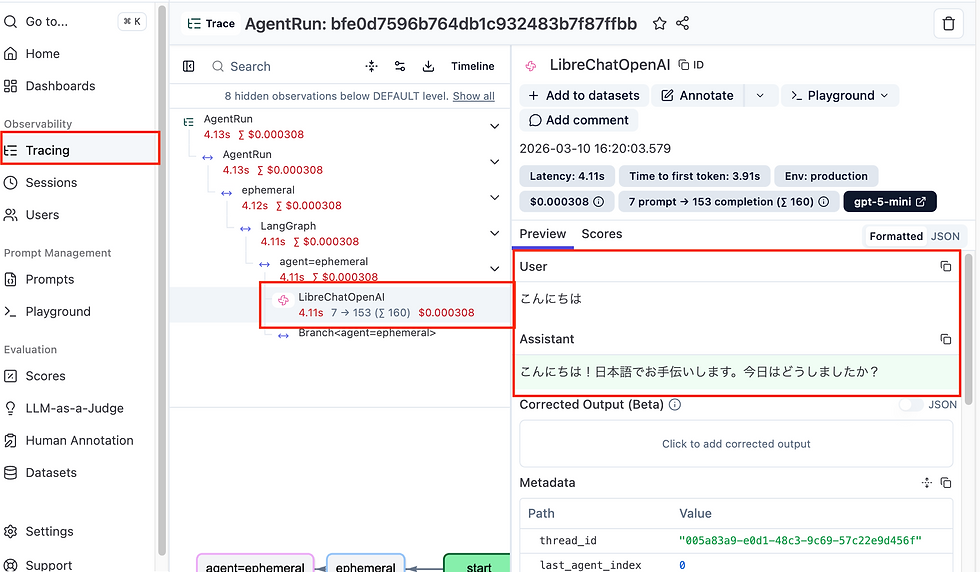Open Dashboards in sidebar
This screenshot has height=572, width=980.
(61, 86)
